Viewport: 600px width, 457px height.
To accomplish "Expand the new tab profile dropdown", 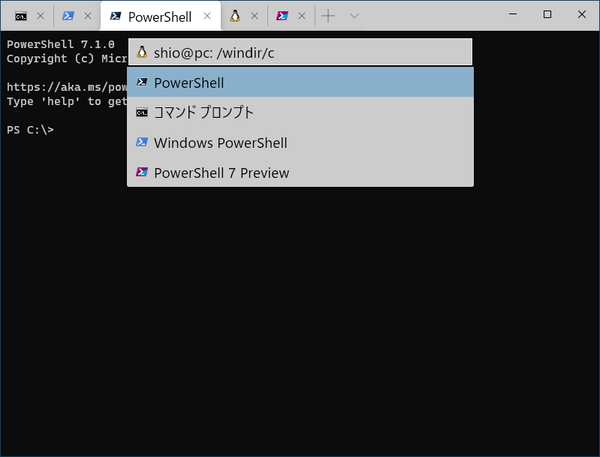I will tap(354, 16).
